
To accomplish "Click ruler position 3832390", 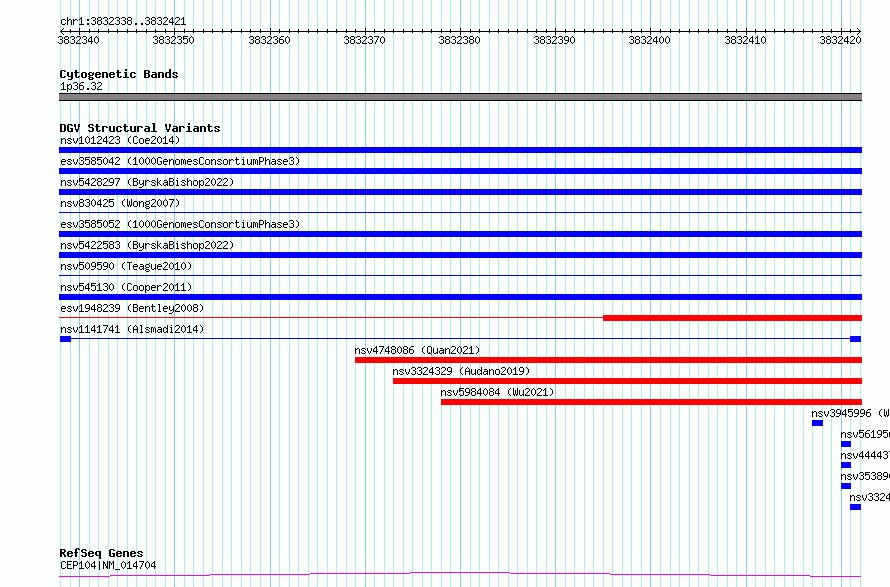I will 555,40.
